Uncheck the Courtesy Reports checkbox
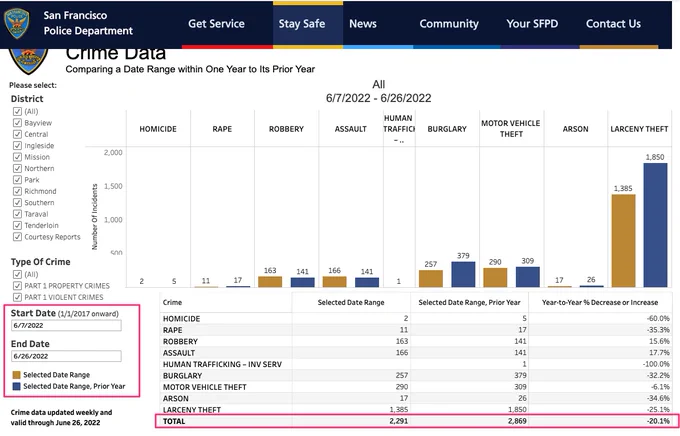The image size is (680, 436). coord(17,237)
